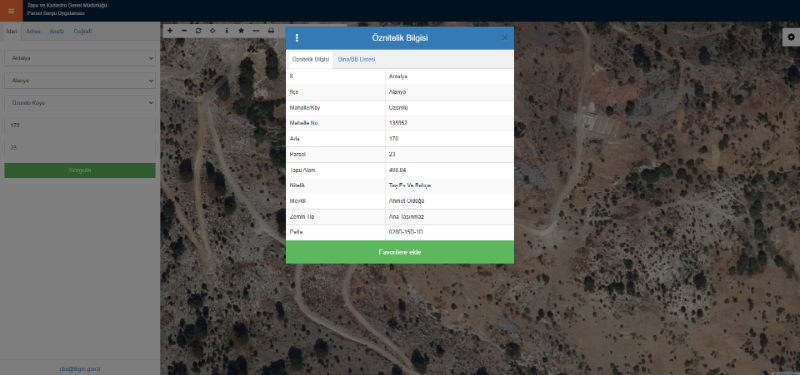Screen dimensions: 800x375
Task: Open the map settings gear
Action: (791, 37)
